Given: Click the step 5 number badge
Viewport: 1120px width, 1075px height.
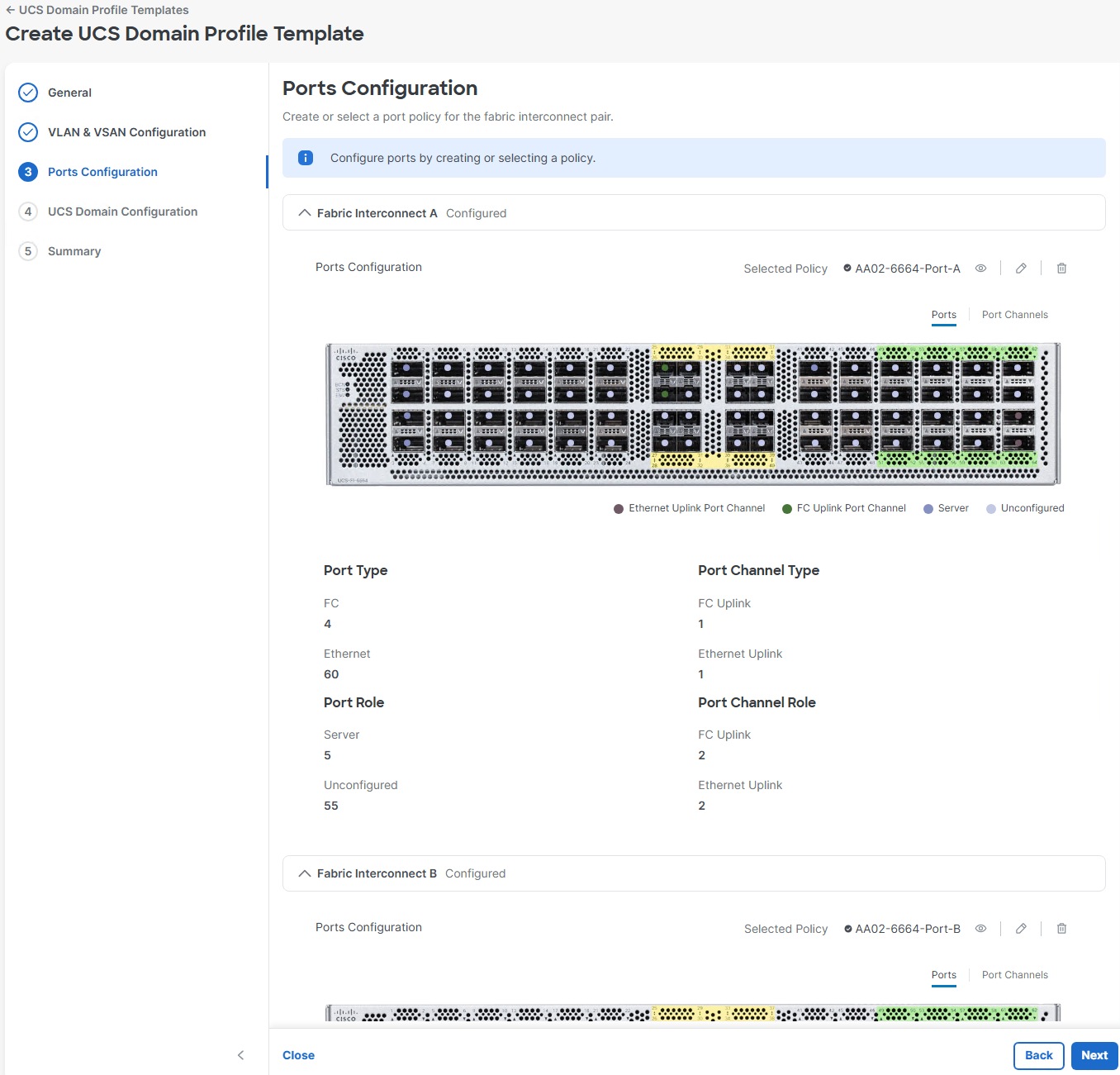Looking at the screenshot, I should [28, 251].
